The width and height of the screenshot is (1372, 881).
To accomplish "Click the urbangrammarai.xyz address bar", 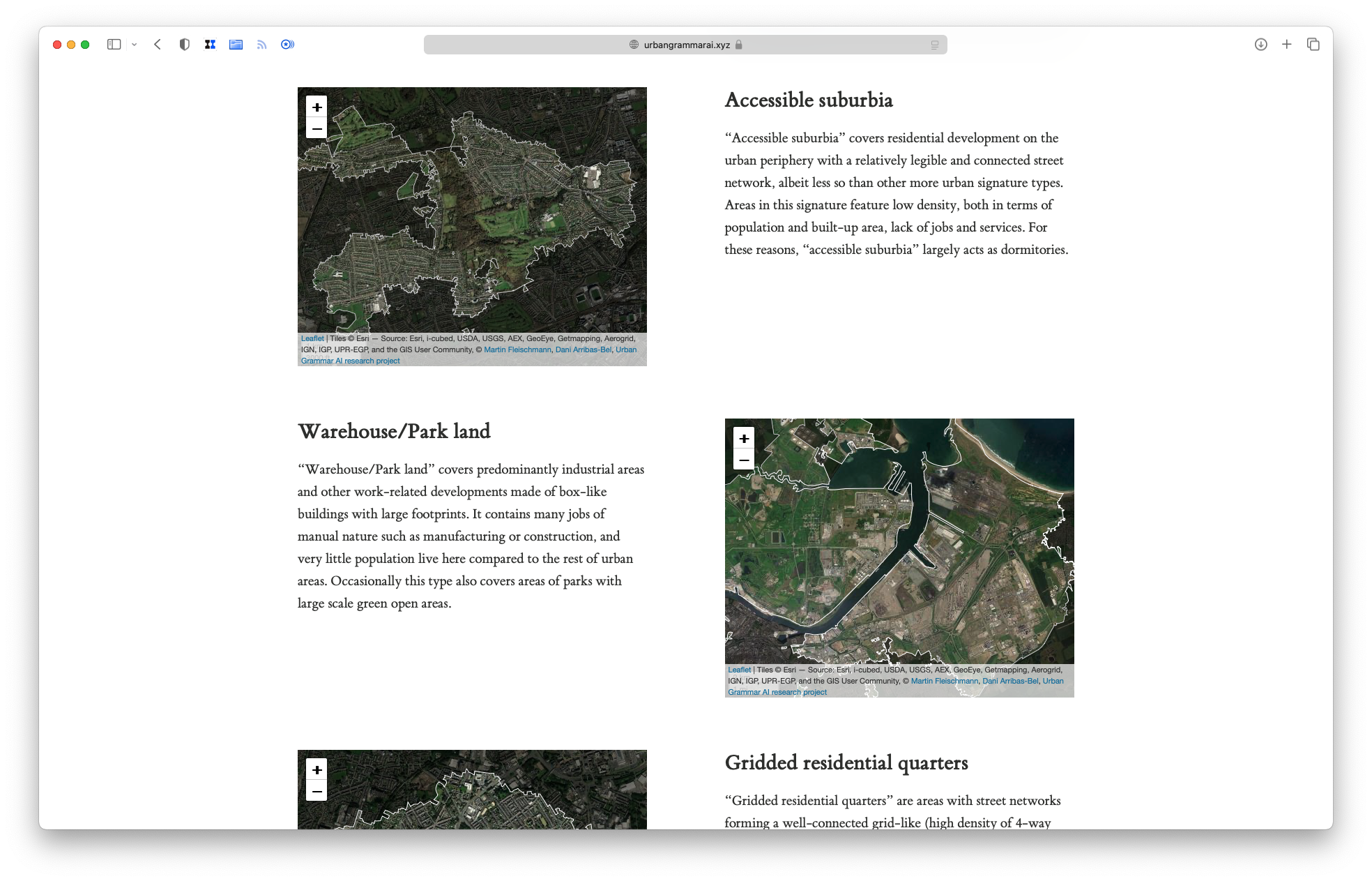I will point(686,45).
